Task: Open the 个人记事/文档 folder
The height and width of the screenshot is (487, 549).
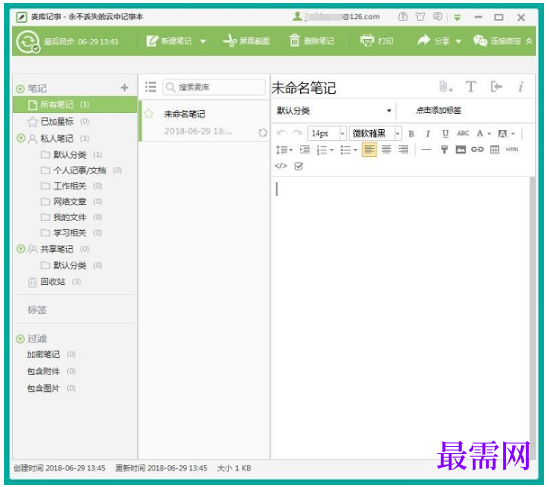Action: pos(80,171)
